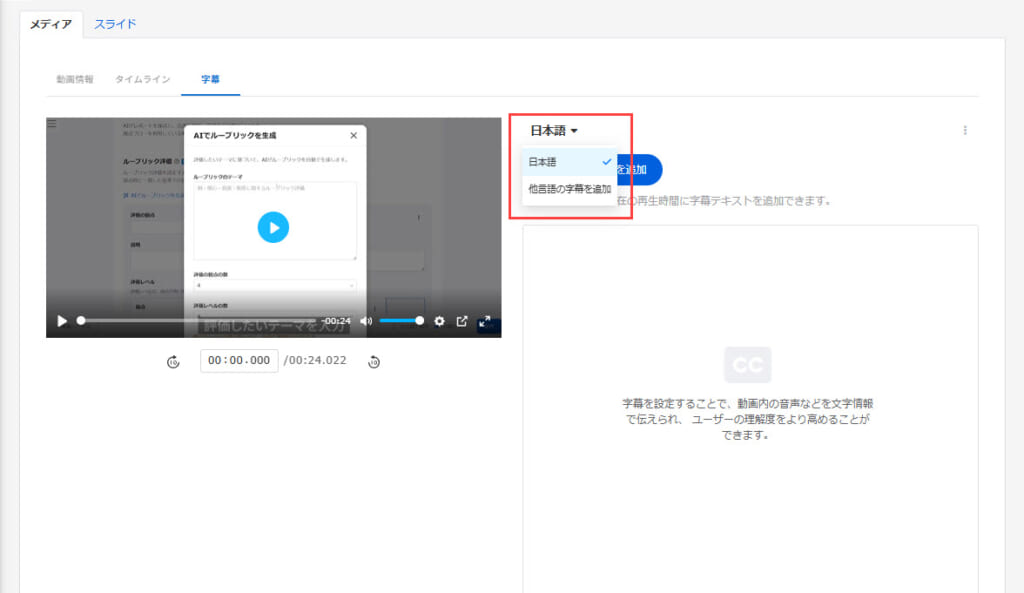Open the 動画情報 sub-tab
Image resolution: width=1024 pixels, height=593 pixels.
(x=74, y=78)
